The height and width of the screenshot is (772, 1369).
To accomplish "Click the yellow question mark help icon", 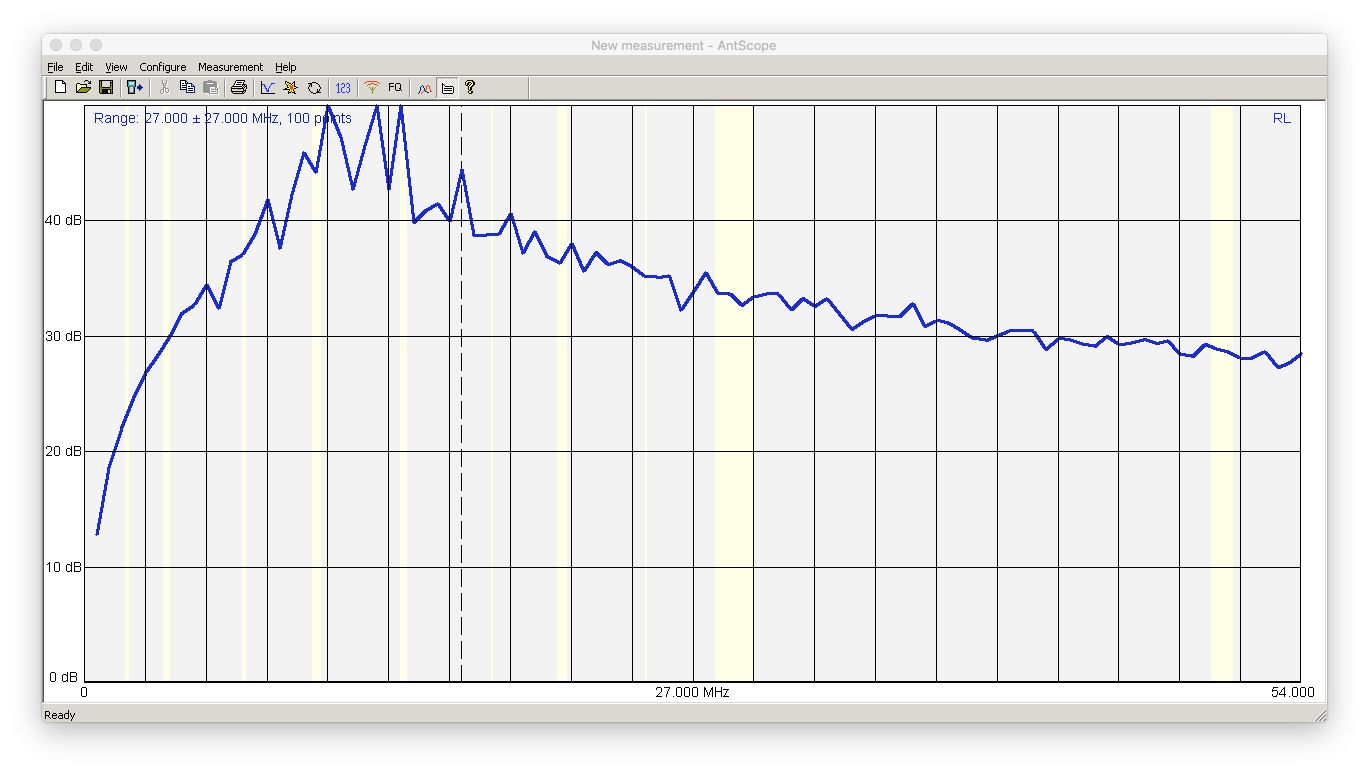I will 470,88.
